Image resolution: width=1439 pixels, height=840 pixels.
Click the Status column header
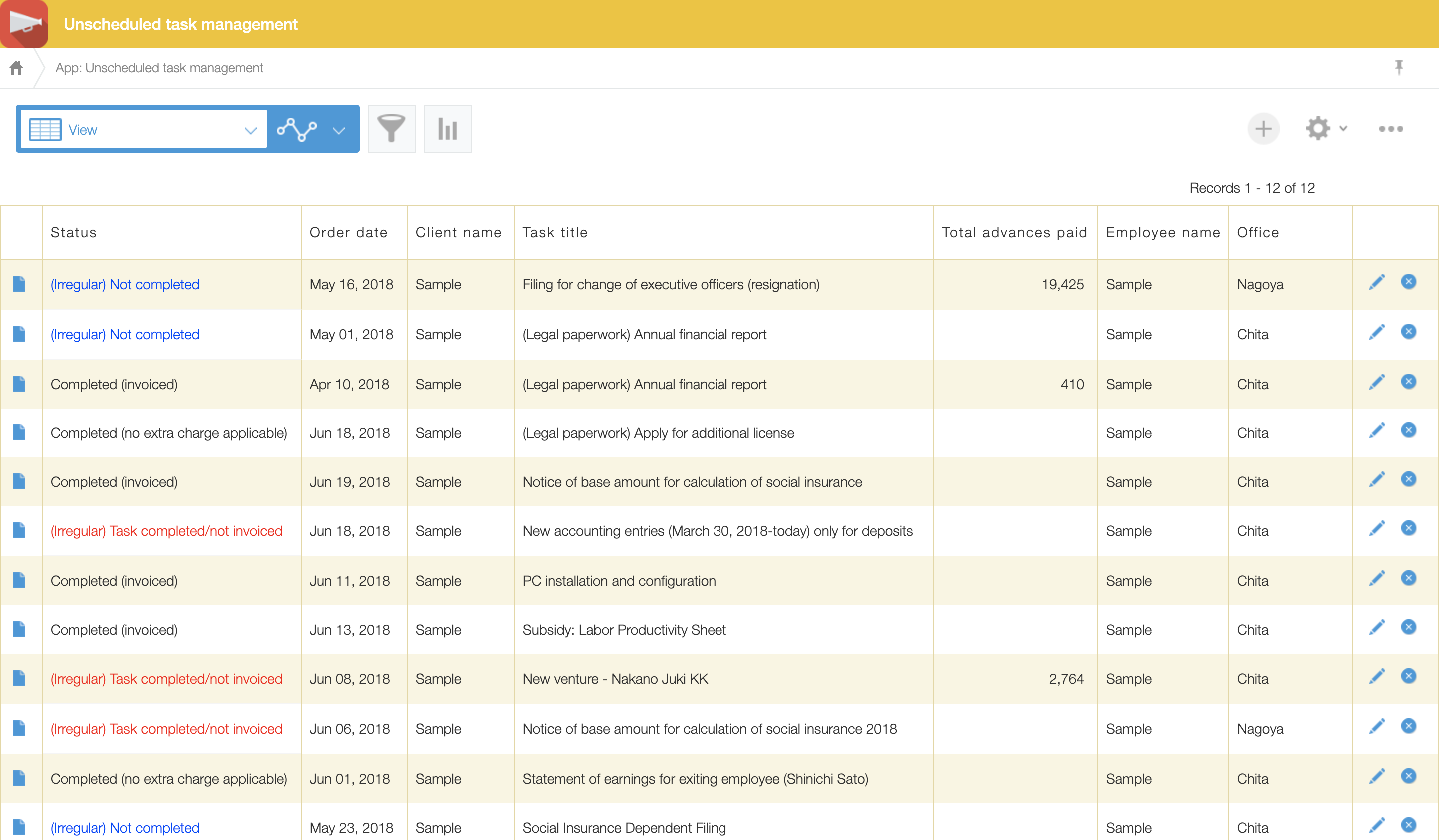pyautogui.click(x=73, y=233)
